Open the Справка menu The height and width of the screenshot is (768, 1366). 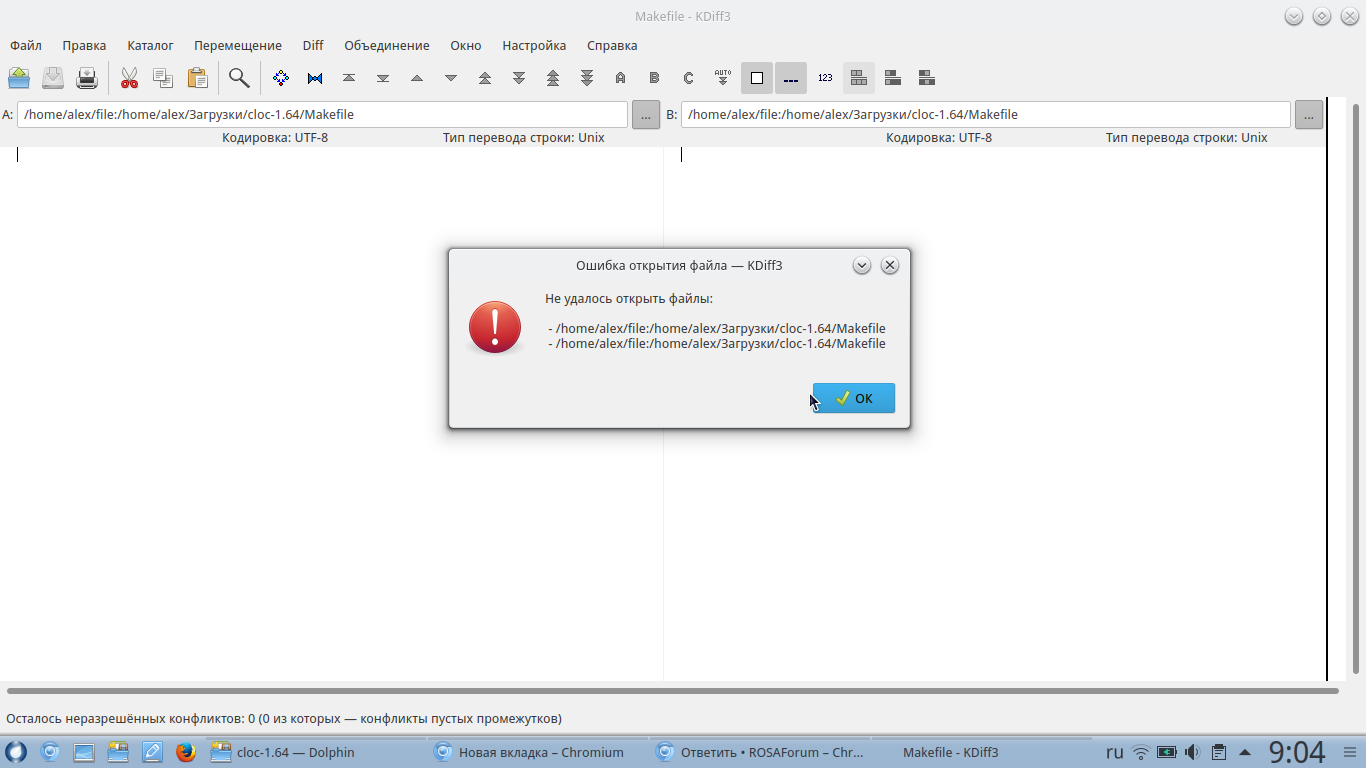point(612,45)
